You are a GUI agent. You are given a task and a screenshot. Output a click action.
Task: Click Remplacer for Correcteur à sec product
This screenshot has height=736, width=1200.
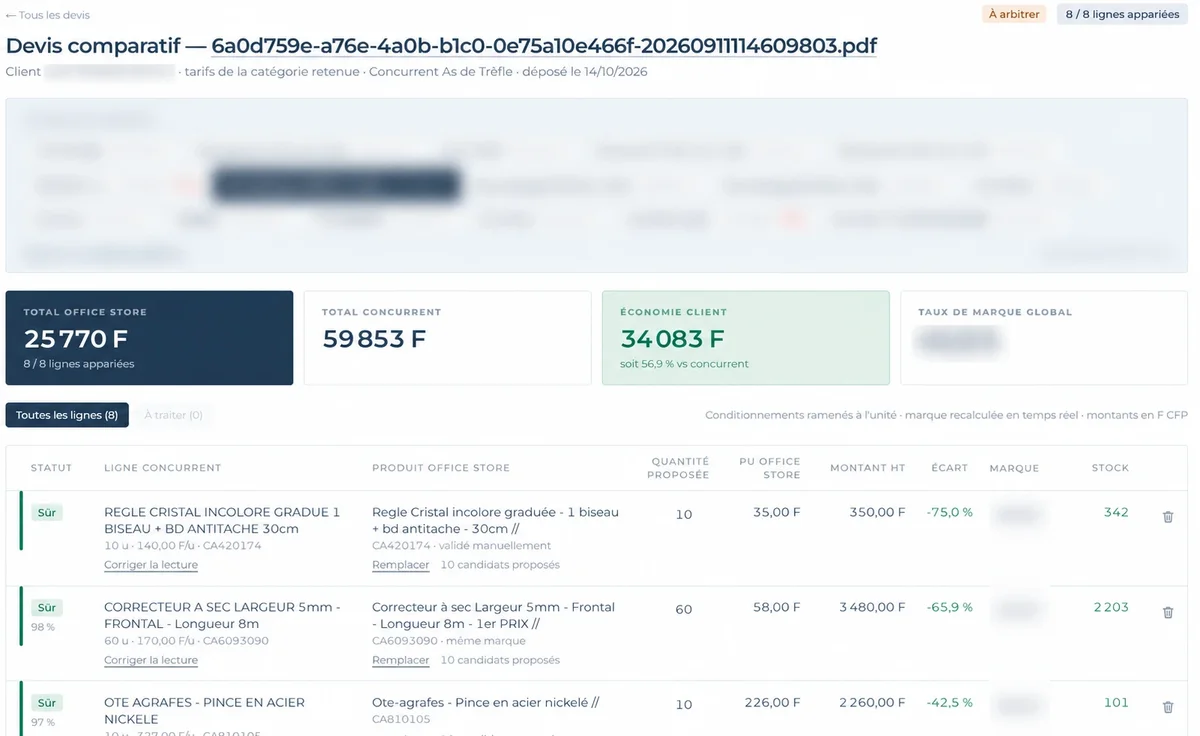400,660
